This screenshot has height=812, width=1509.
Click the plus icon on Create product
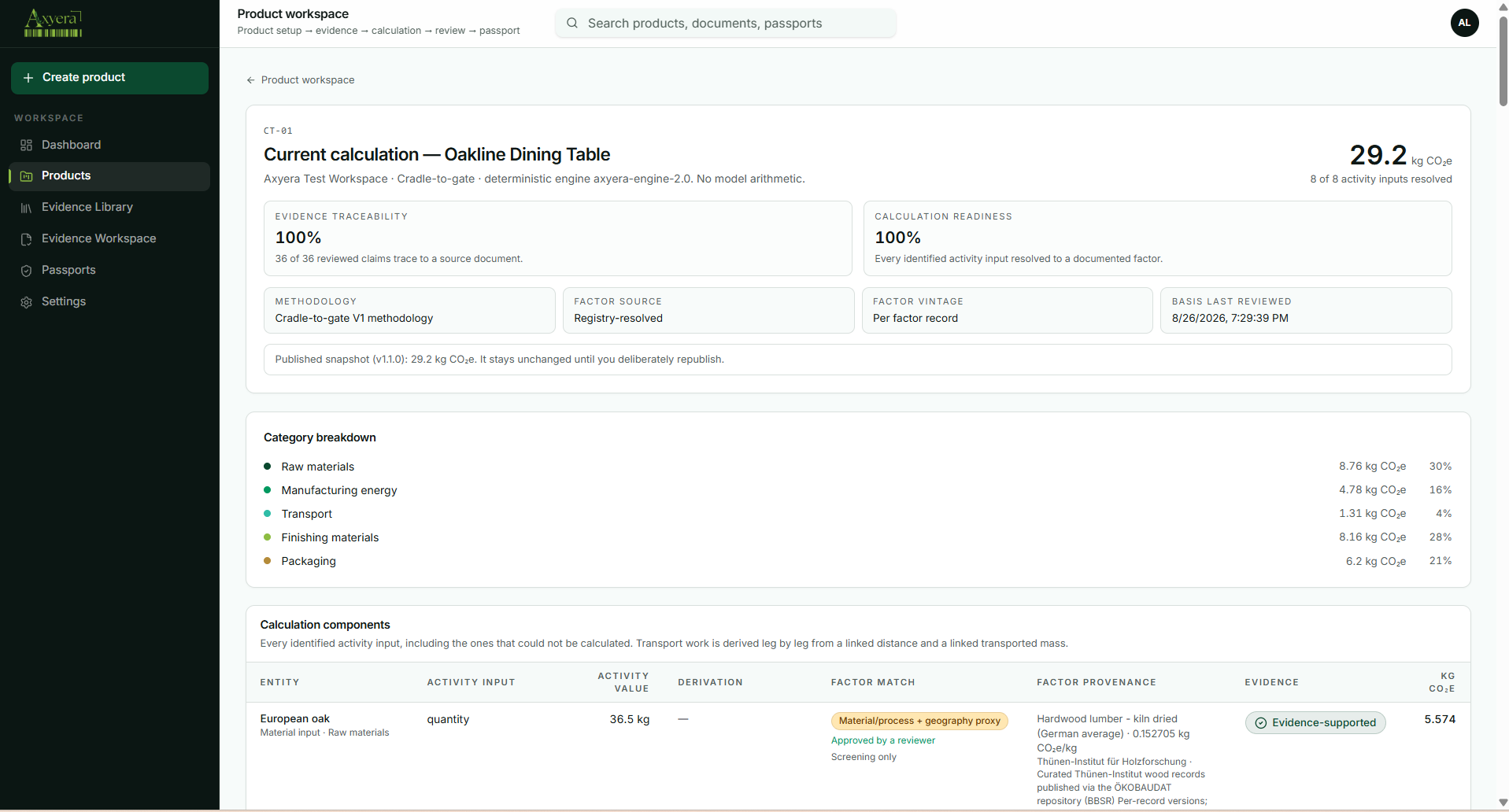28,78
